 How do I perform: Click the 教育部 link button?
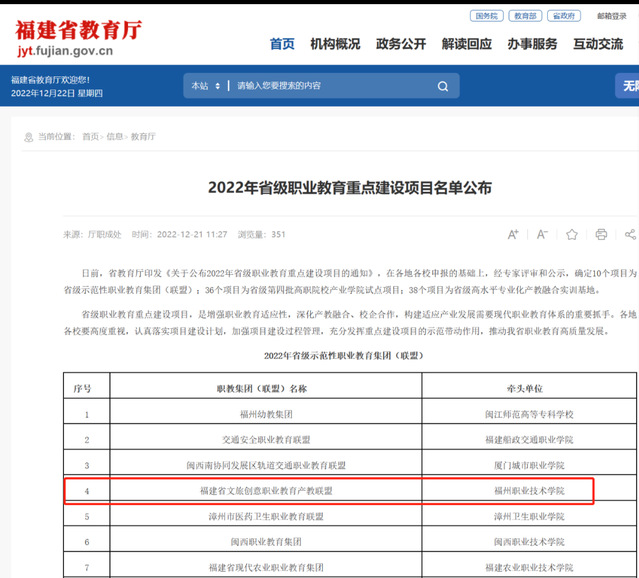click(525, 16)
